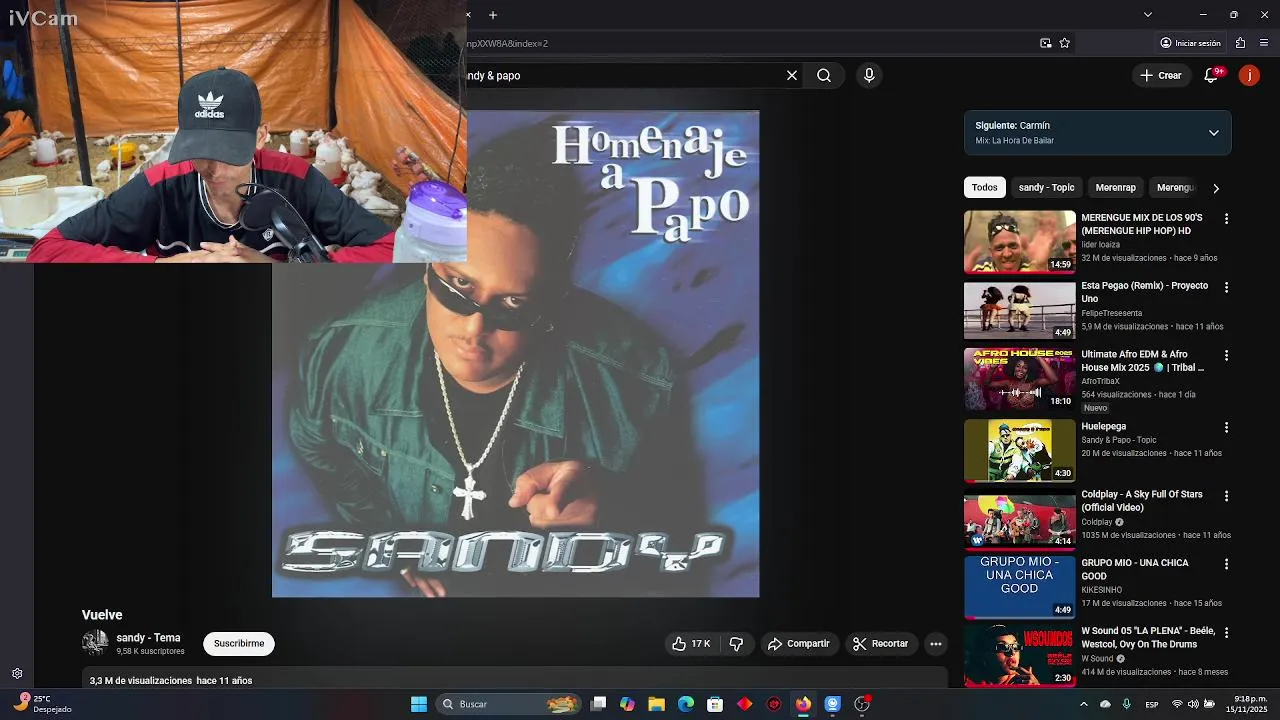Viewport: 1280px width, 720px height.
Task: Open a new browser tab with plus icon
Action: point(493,15)
